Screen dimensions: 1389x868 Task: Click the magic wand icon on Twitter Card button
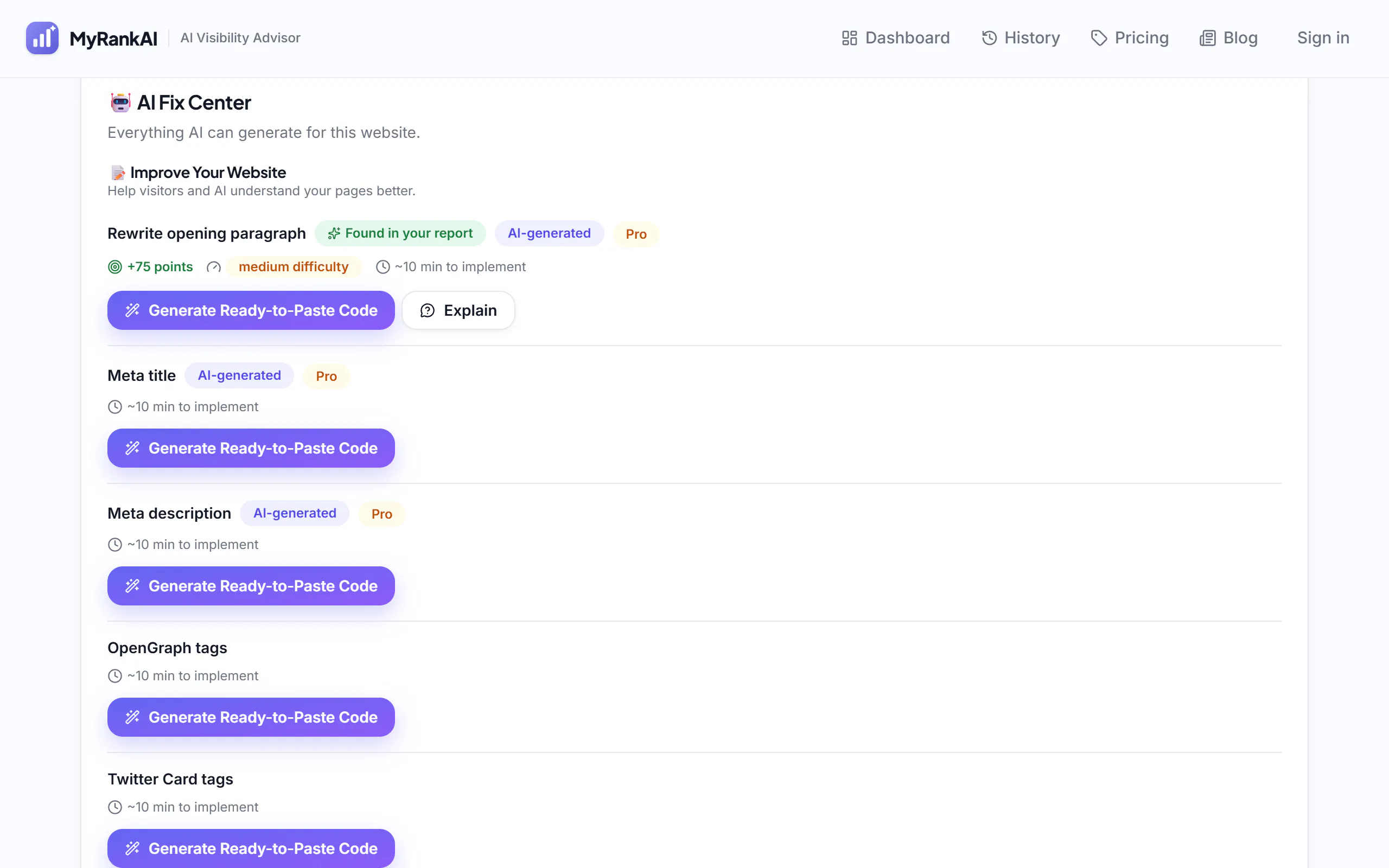coord(132,848)
